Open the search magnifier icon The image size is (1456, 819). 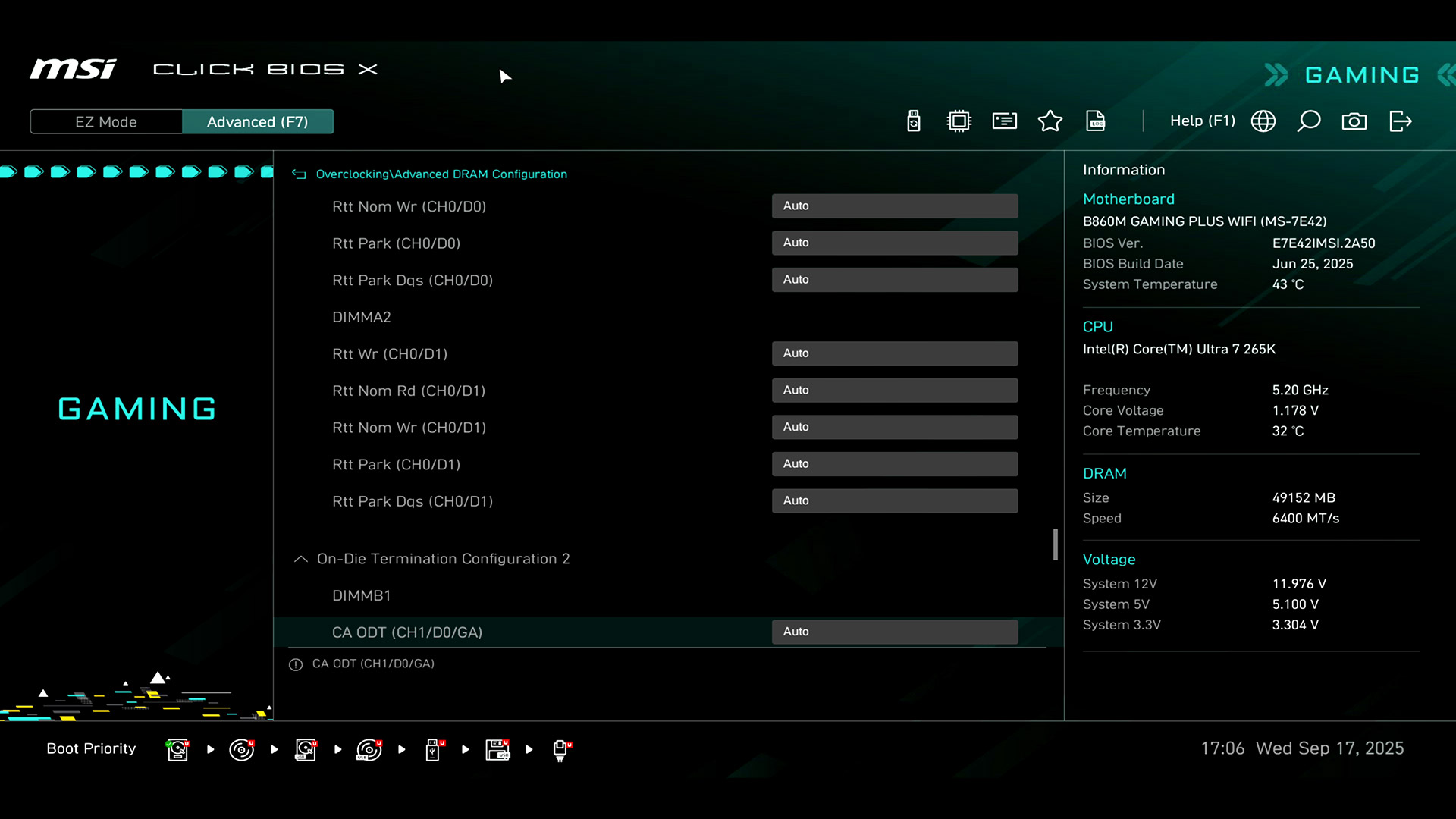pyautogui.click(x=1308, y=121)
